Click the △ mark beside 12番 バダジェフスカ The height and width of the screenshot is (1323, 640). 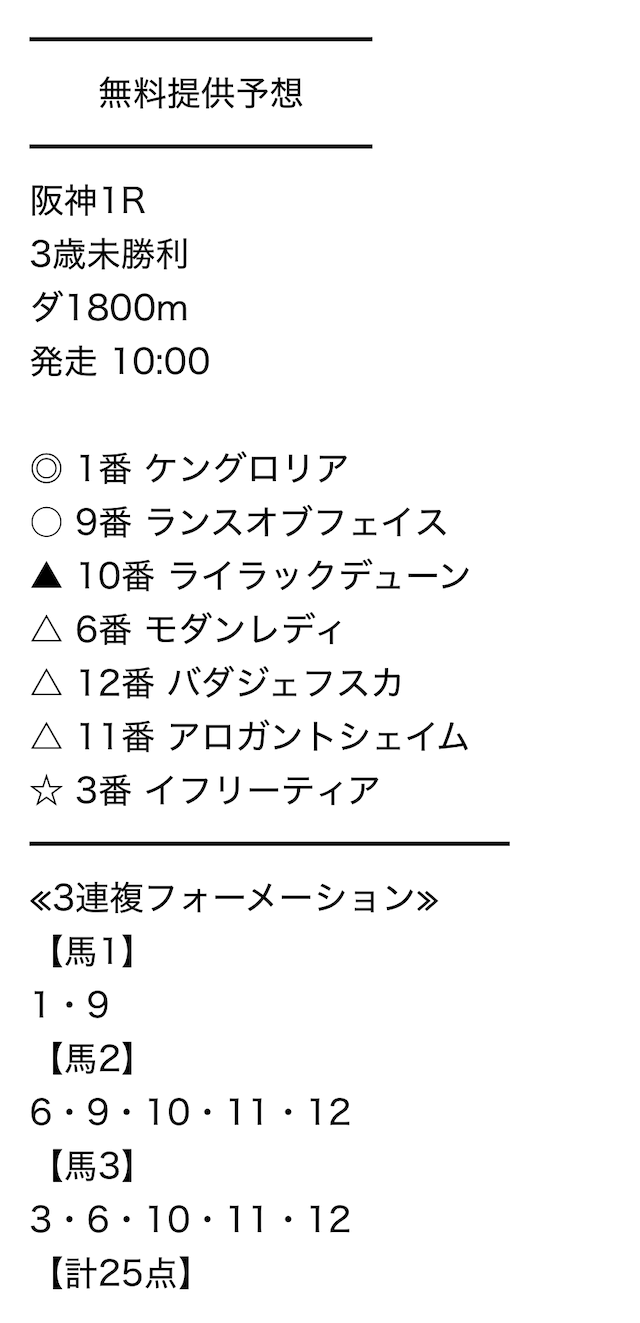point(47,683)
